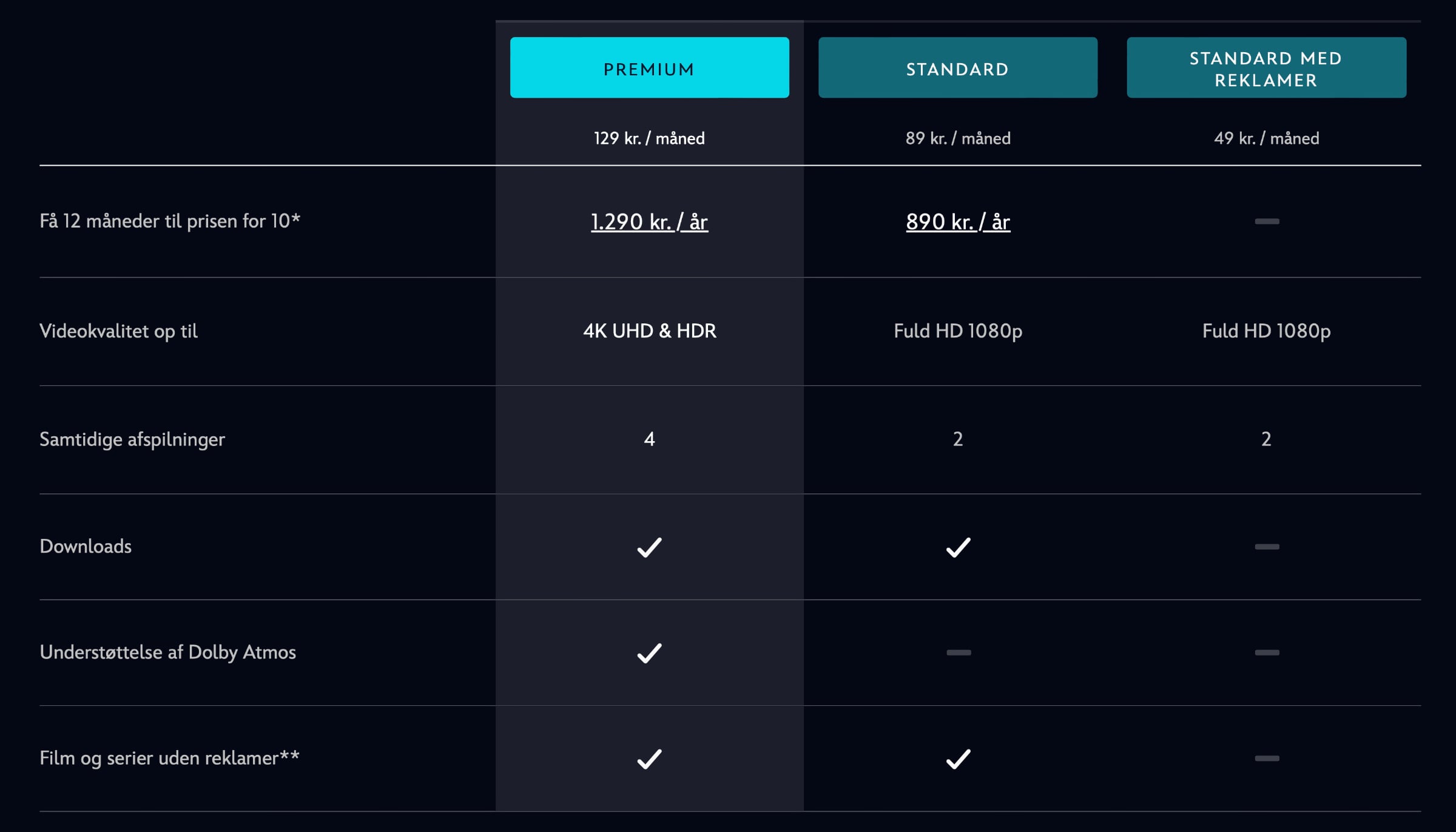This screenshot has width=1456, height=832.
Task: Click the 4K UHD & HDR cell
Action: pos(649,331)
